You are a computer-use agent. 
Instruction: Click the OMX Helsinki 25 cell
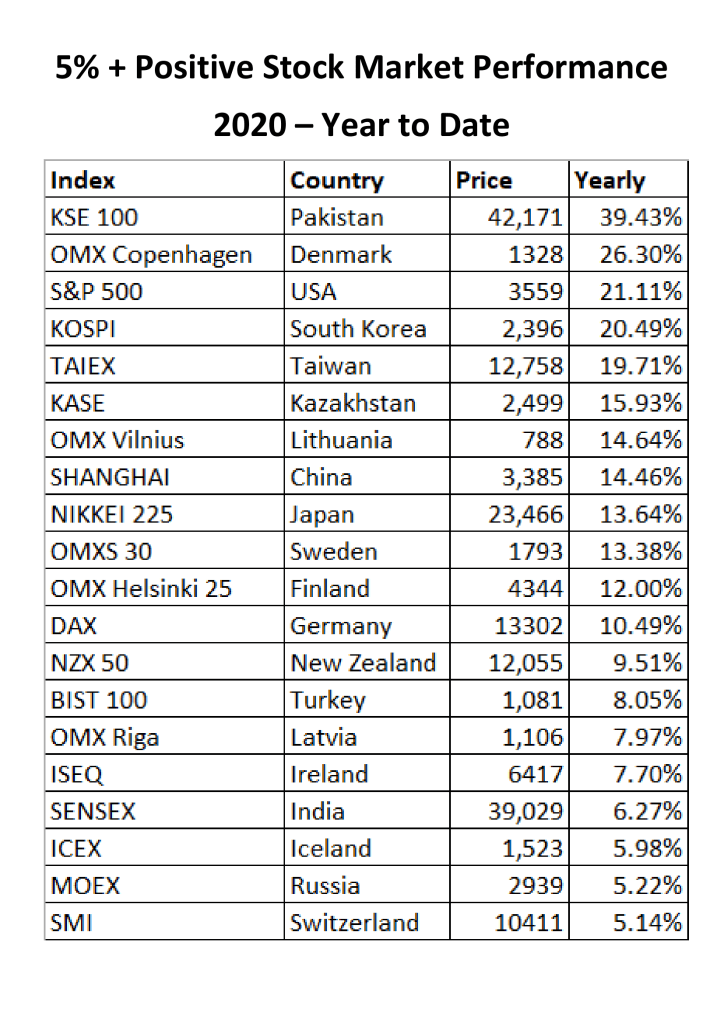(141, 589)
